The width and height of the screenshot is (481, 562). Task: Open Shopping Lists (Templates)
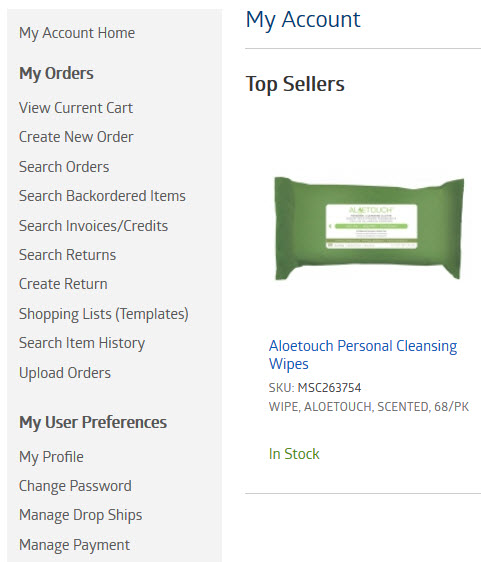(104, 314)
